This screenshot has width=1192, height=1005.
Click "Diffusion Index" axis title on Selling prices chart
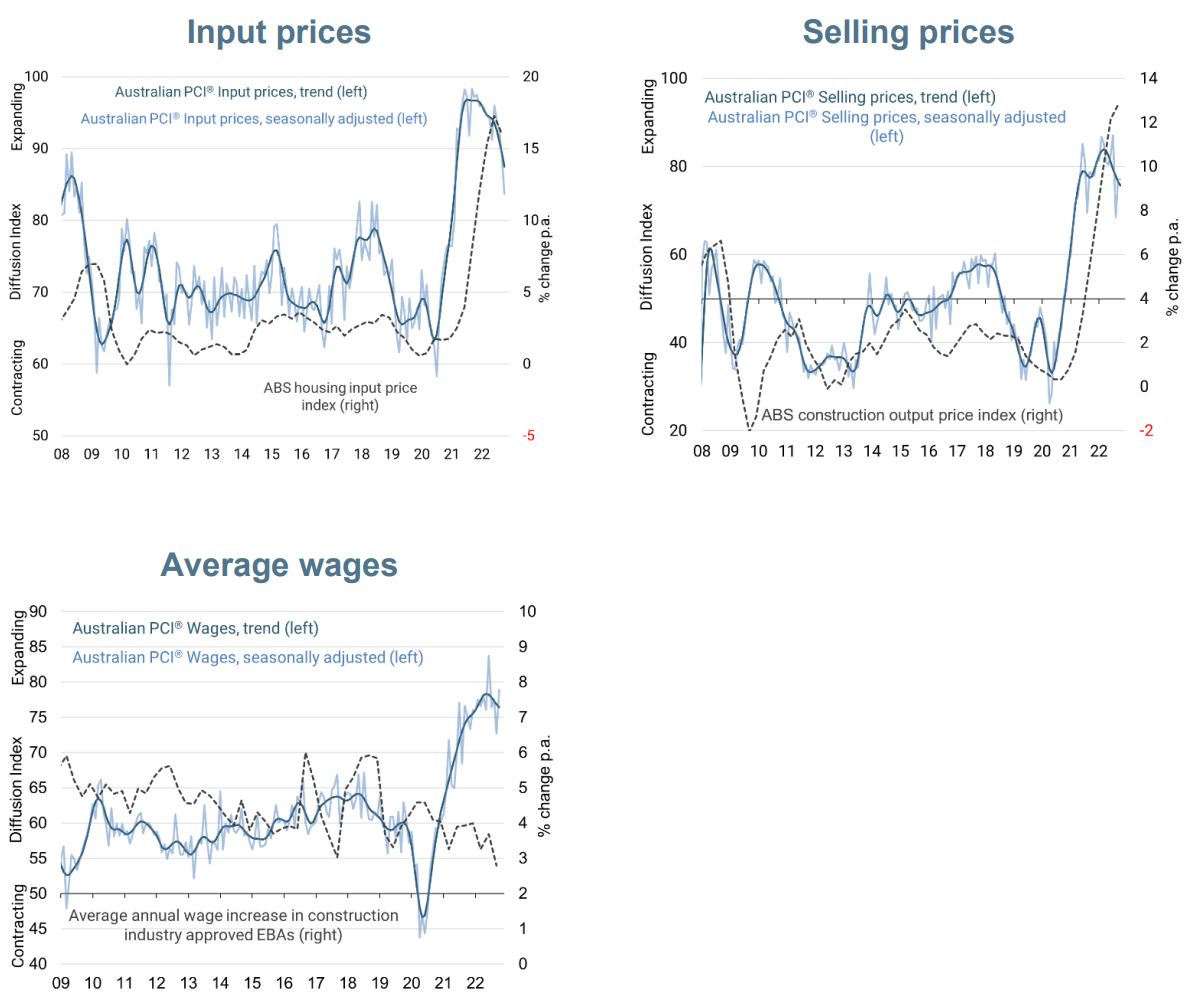click(648, 256)
